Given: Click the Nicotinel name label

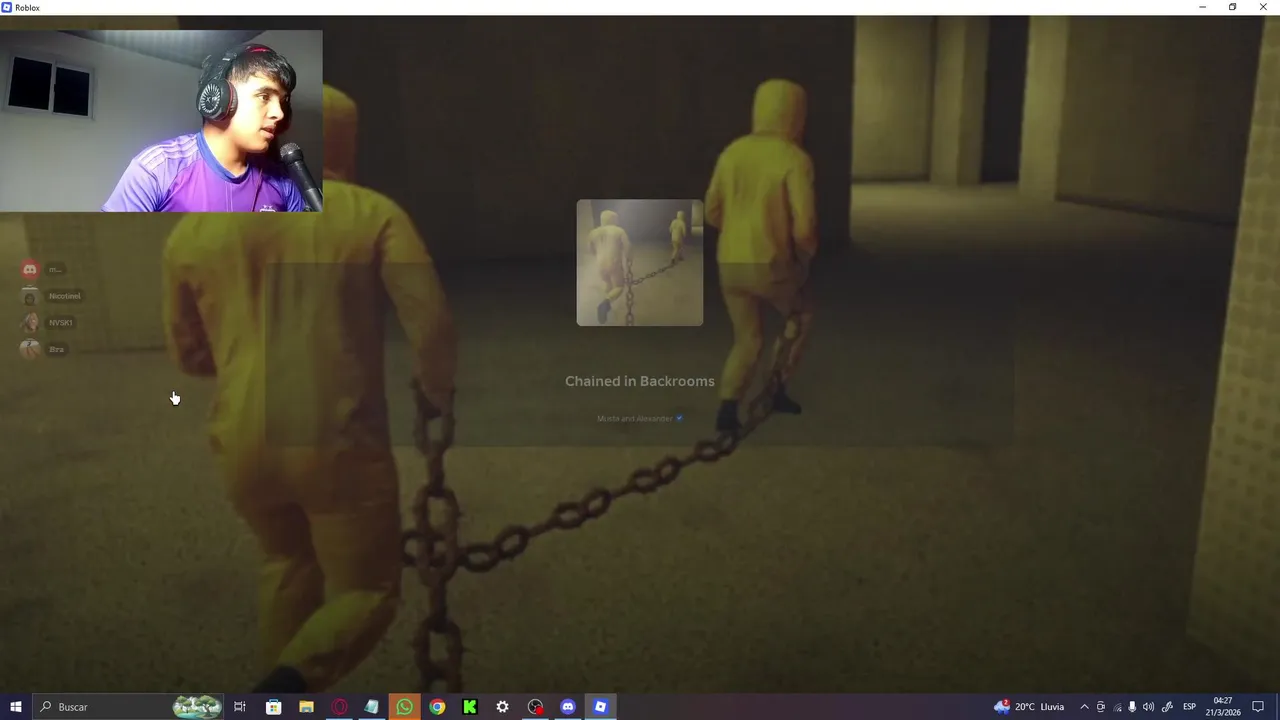Looking at the screenshot, I should [x=64, y=296].
